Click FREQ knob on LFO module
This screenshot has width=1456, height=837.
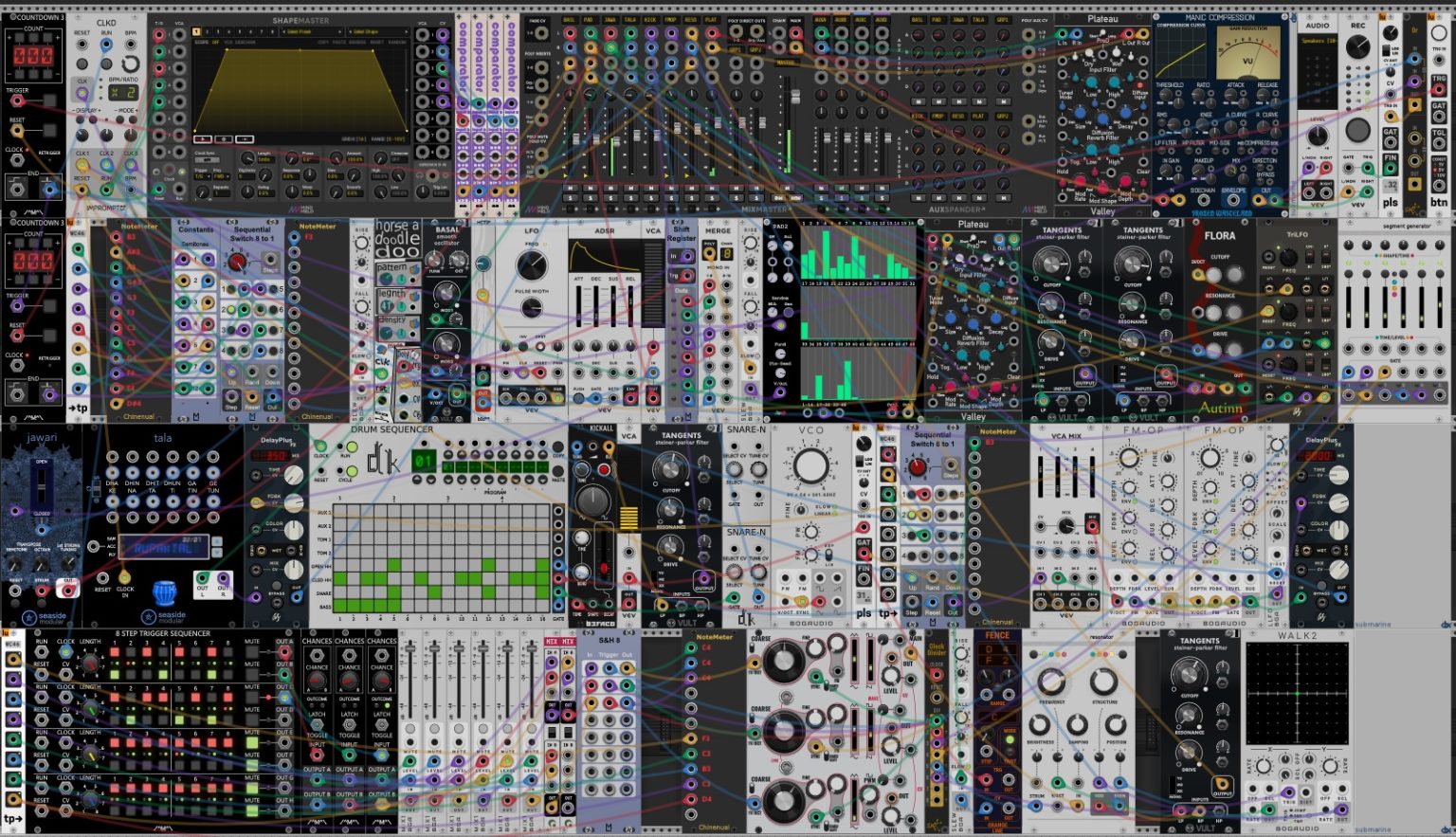coord(532,264)
